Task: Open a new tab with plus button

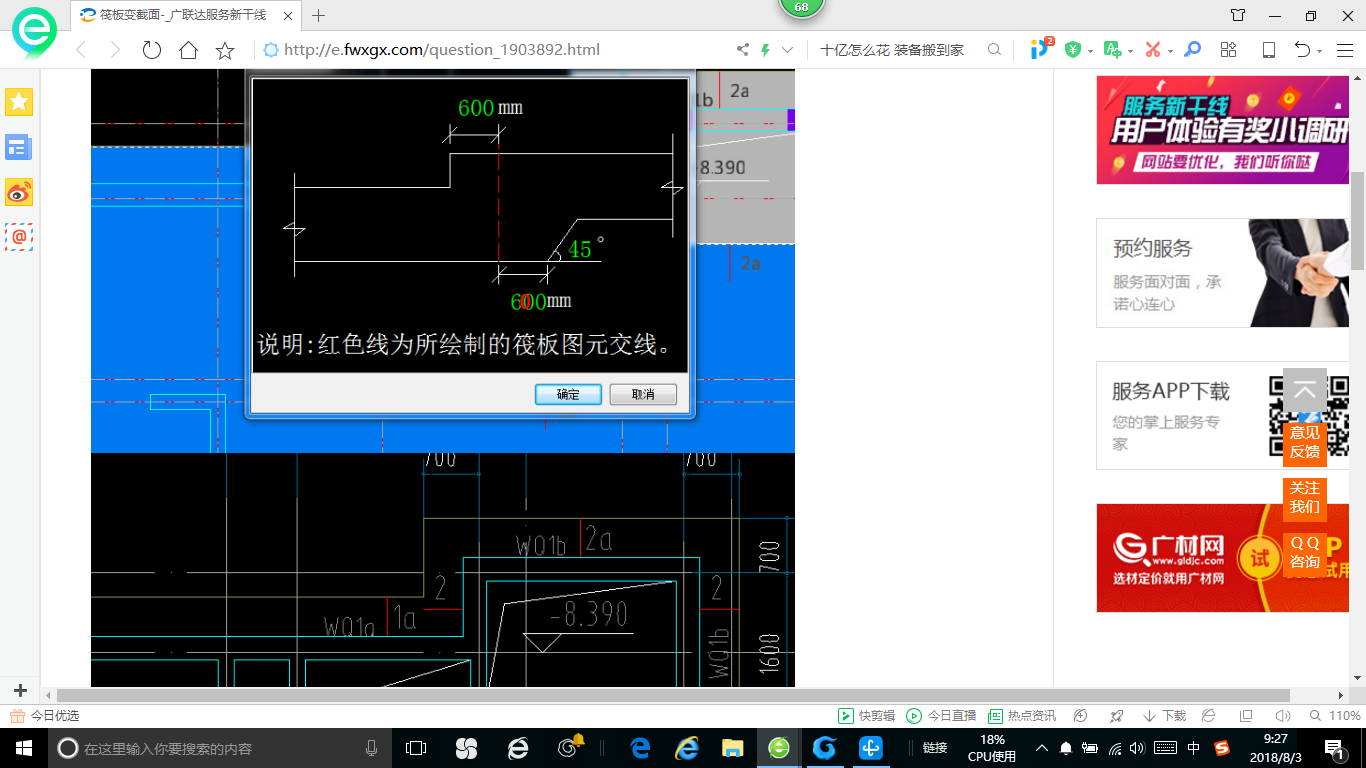Action: (x=319, y=15)
